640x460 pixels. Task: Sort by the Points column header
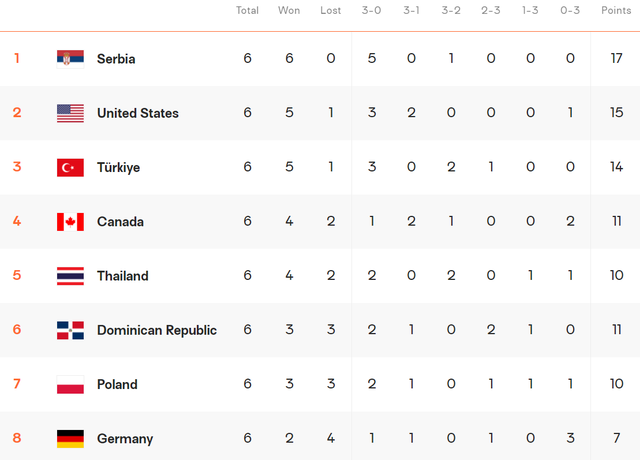pos(616,10)
